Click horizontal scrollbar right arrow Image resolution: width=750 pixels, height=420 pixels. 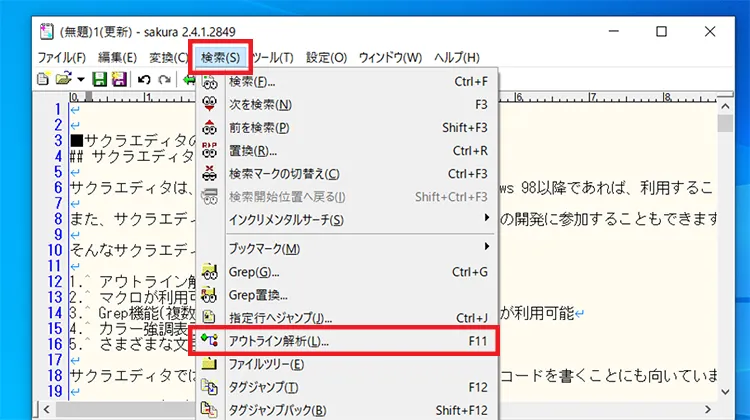pyautogui.click(x=707, y=409)
